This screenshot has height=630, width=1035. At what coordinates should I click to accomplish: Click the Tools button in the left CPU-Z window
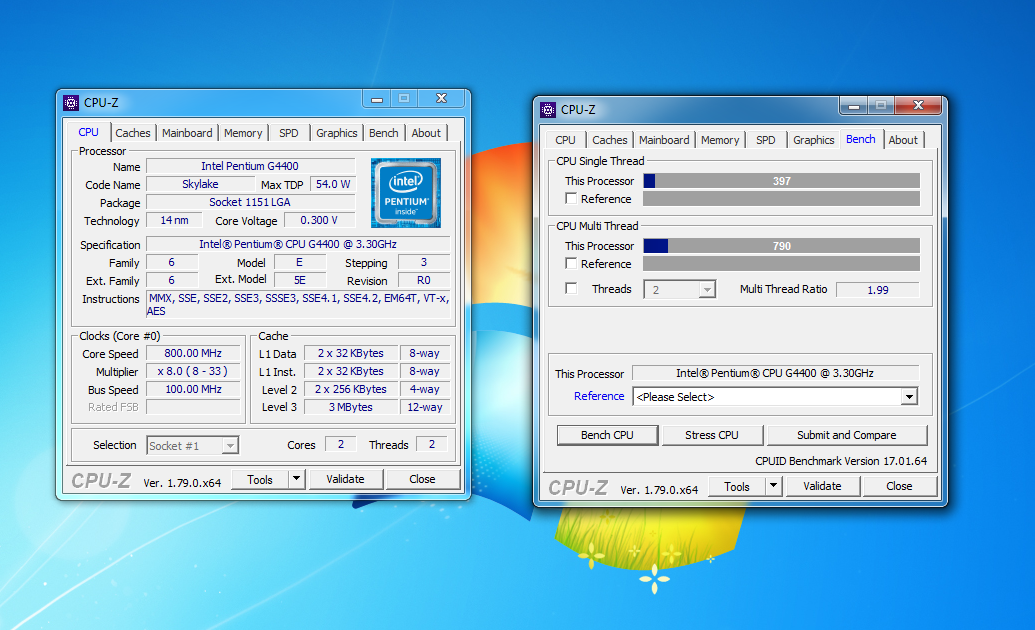pos(260,479)
